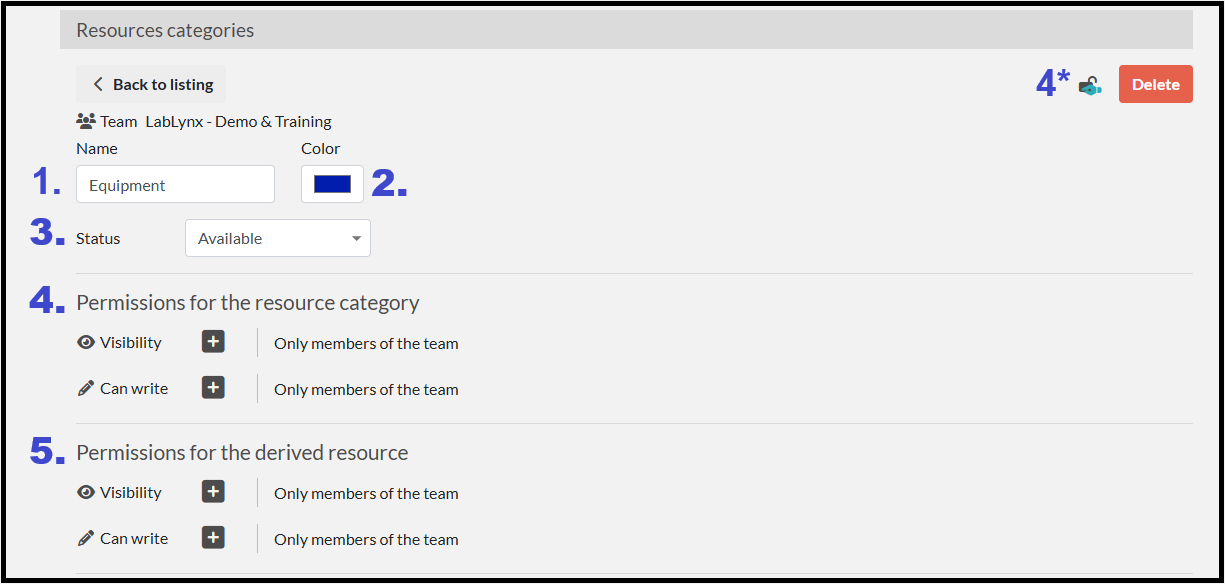Add write permission for the resource category
1225x584 pixels.
(213, 388)
